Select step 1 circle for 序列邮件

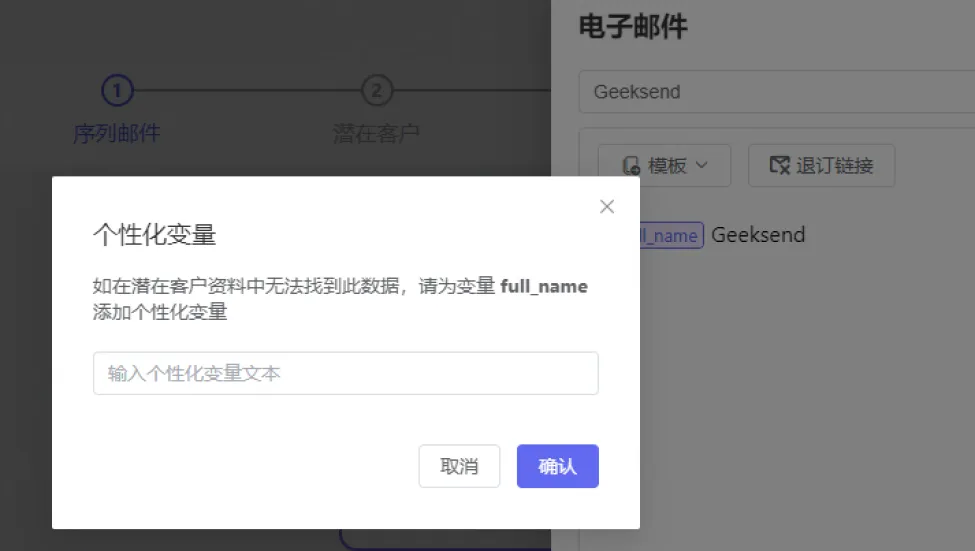tap(117, 91)
